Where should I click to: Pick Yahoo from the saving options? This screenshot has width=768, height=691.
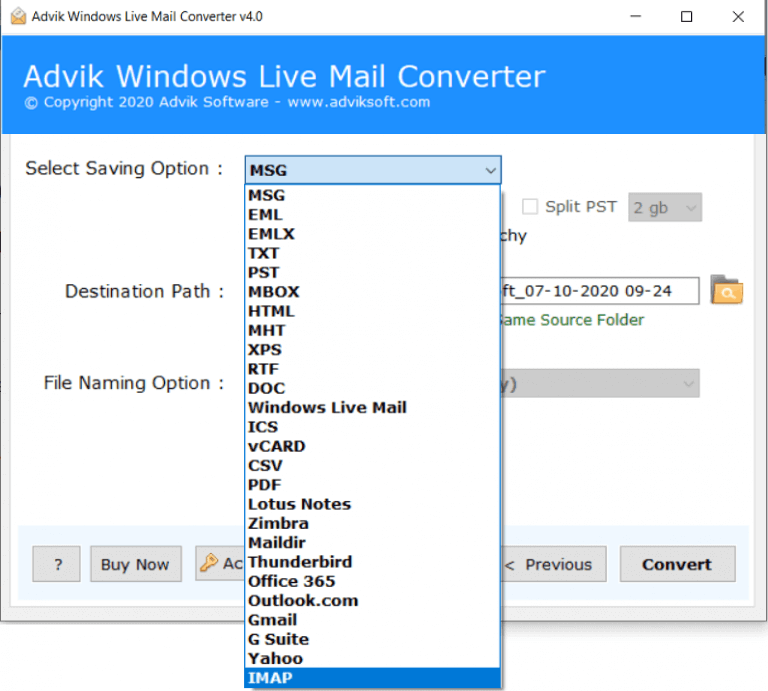372,658
